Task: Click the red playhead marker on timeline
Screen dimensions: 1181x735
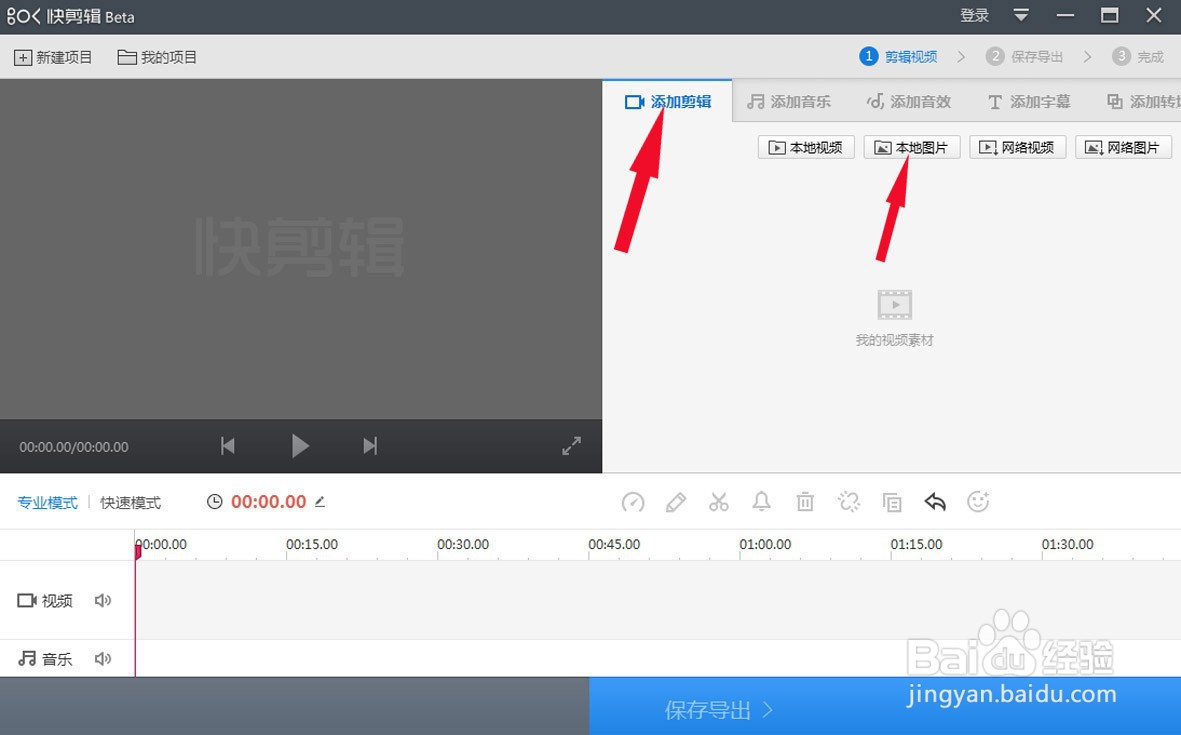Action: tap(138, 552)
